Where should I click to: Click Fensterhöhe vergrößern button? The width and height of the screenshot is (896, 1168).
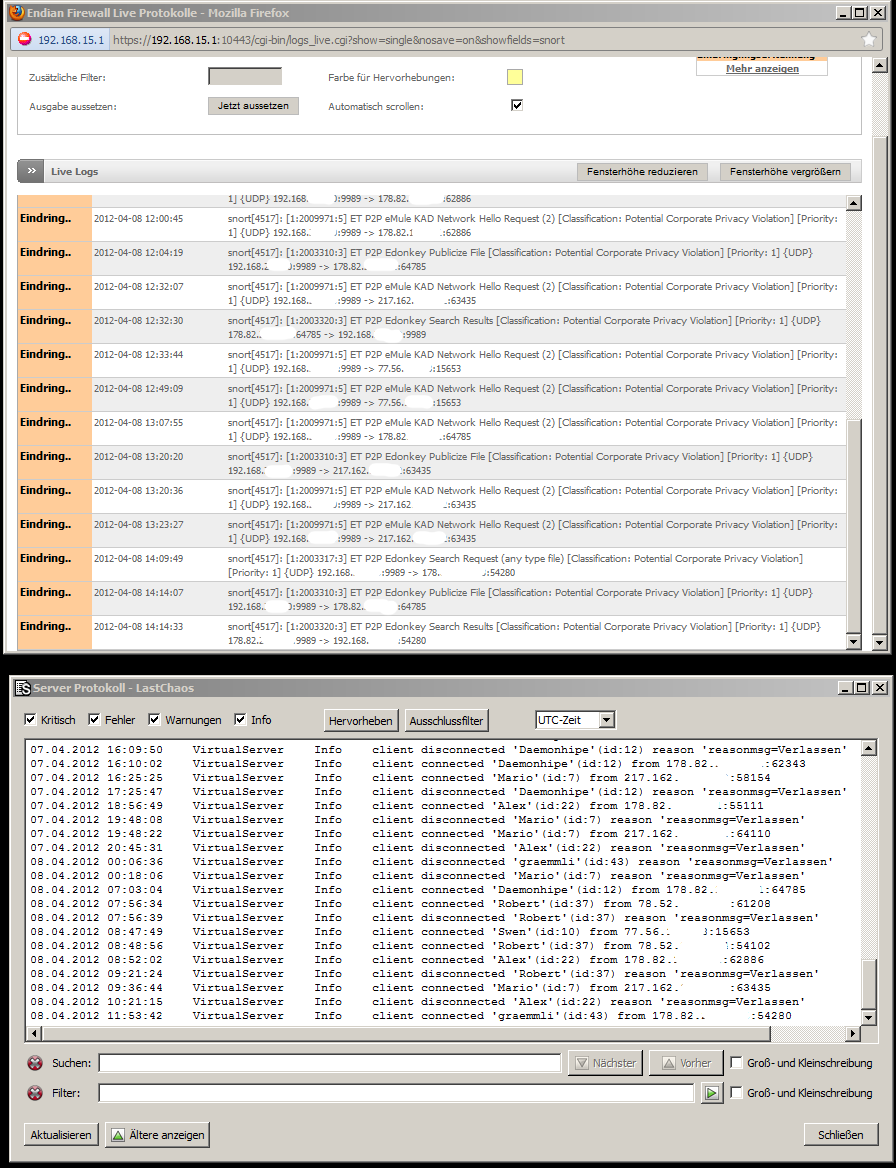click(x=785, y=172)
